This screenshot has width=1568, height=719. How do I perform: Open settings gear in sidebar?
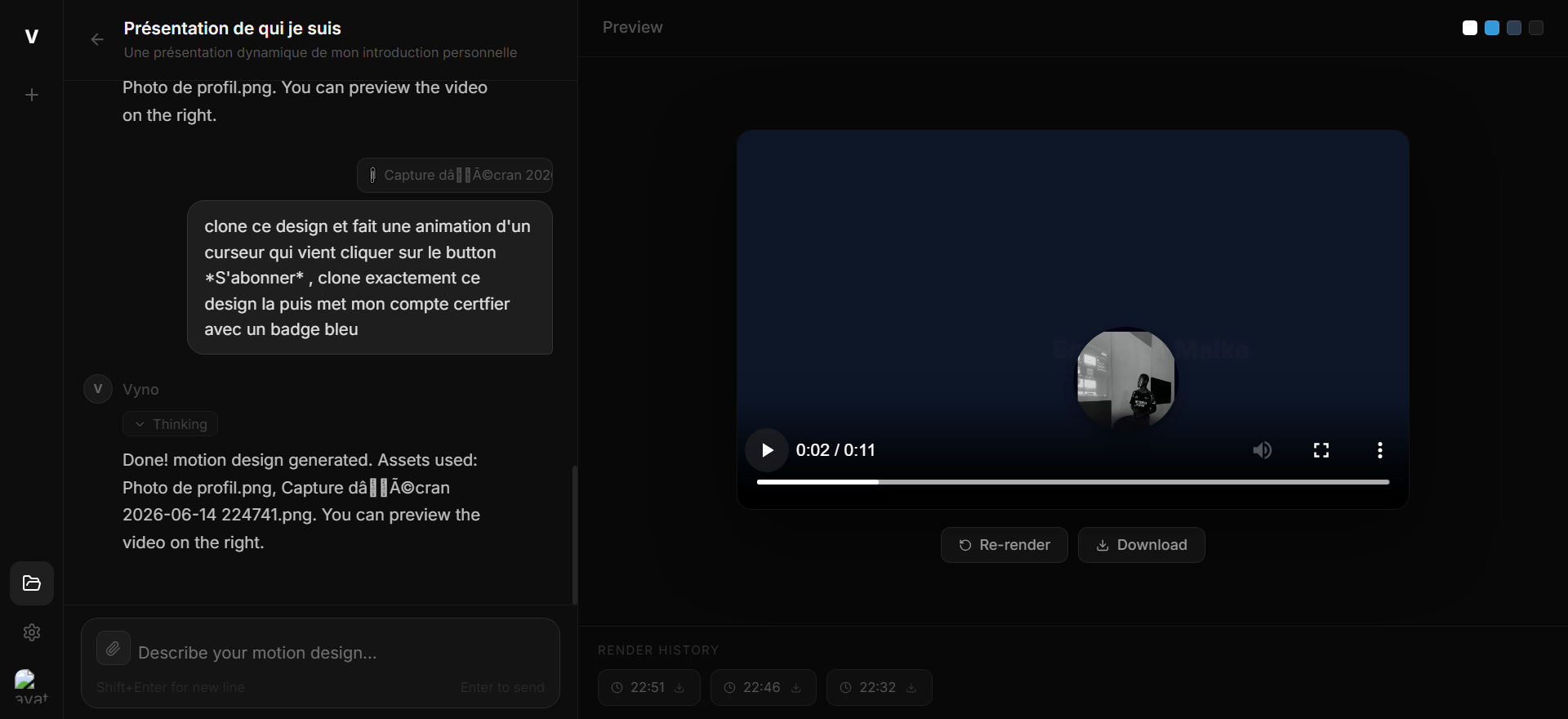pos(32,632)
